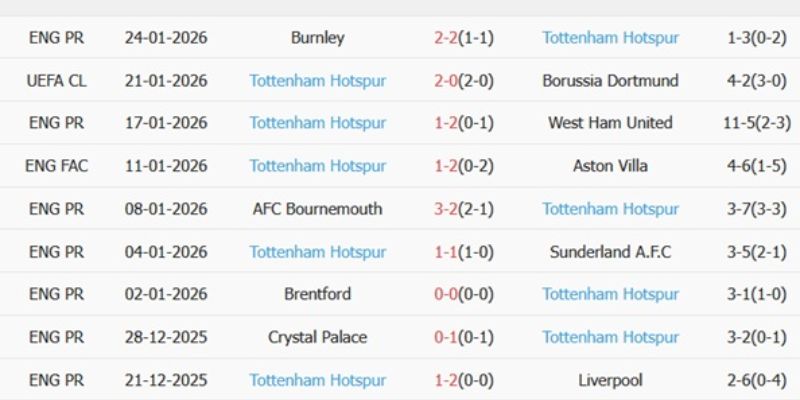Click Tottenham Hotspur in the Liverpool match row
This screenshot has height=400, width=800.
317,380
